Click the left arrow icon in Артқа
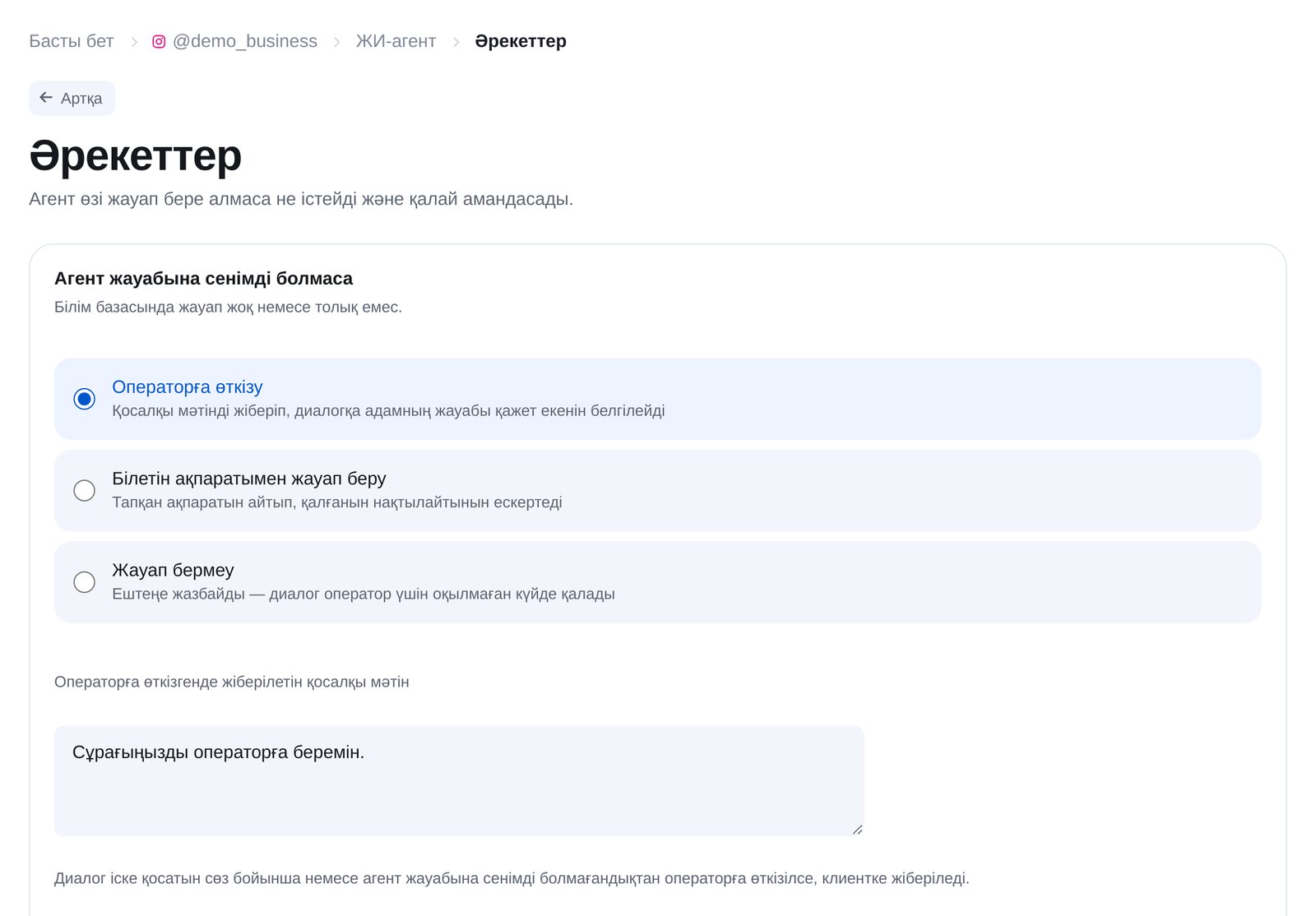Screen dimensions: 1316x916 [46, 98]
